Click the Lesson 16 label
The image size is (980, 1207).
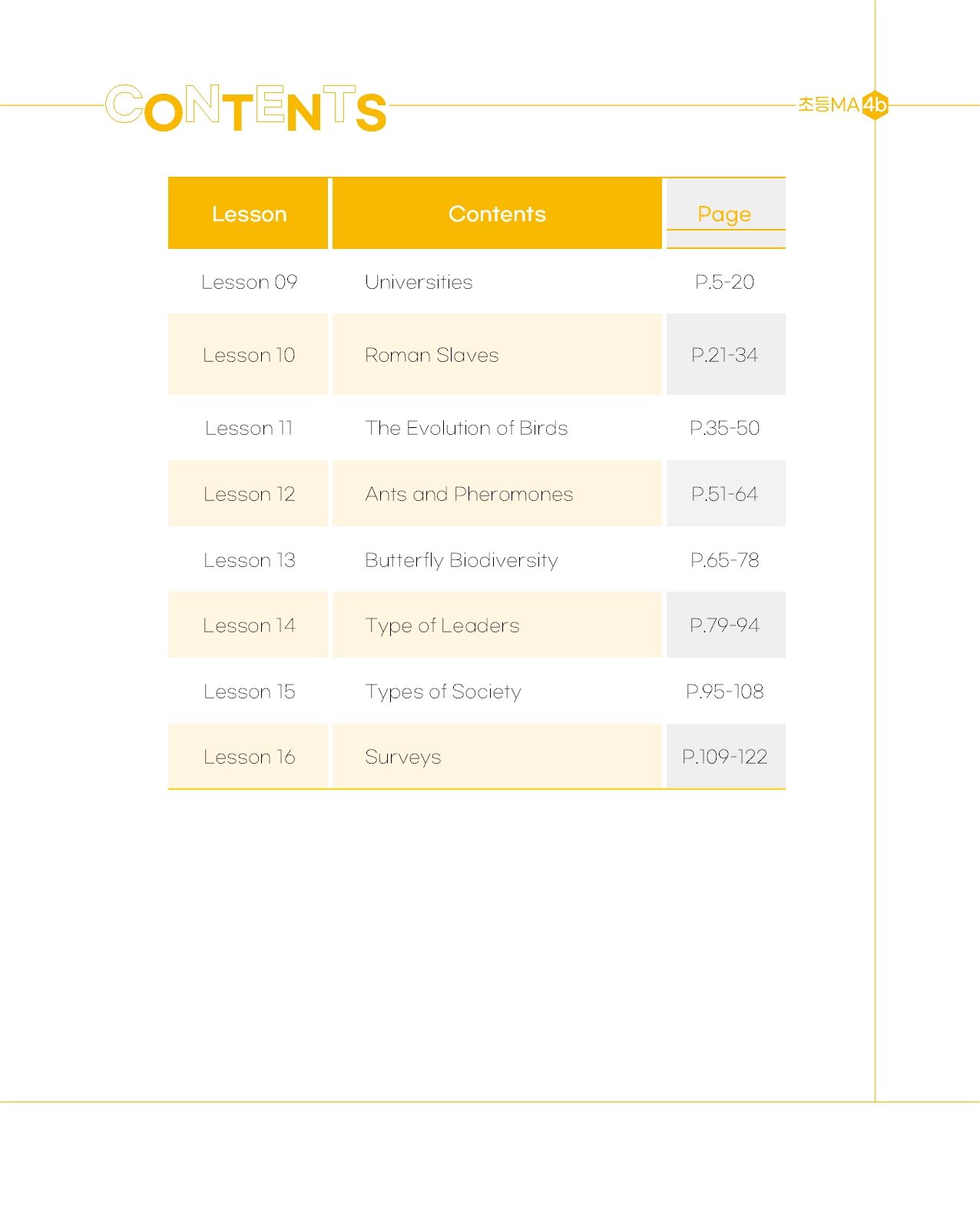click(x=249, y=758)
